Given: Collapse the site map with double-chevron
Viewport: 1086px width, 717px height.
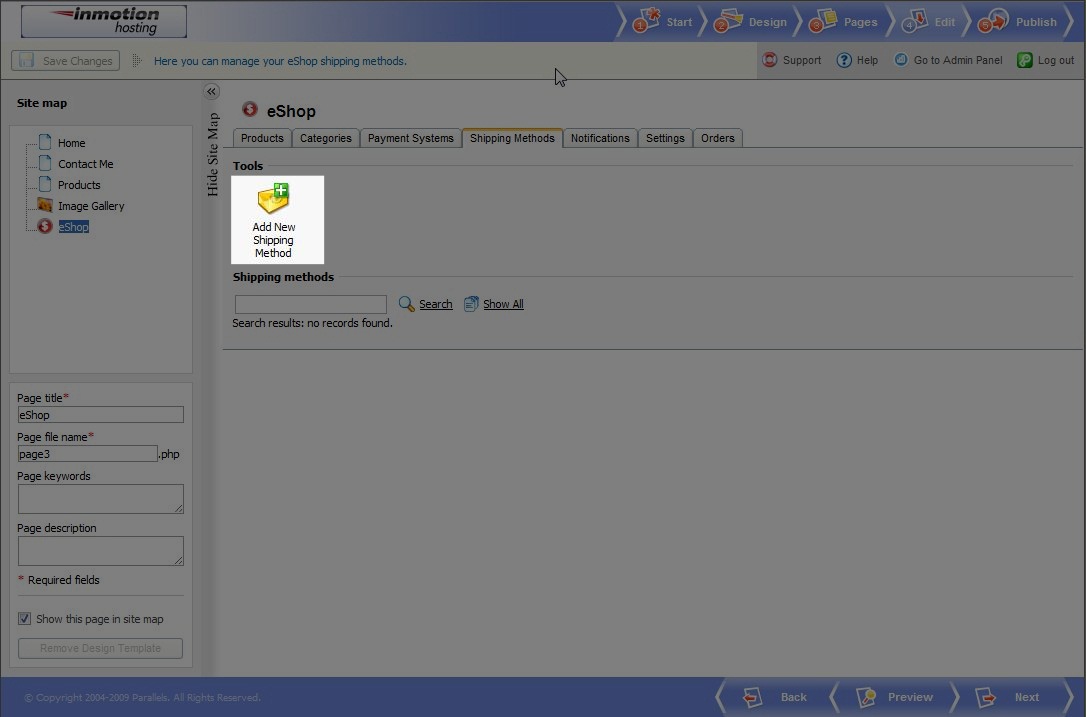Looking at the screenshot, I should [212, 91].
